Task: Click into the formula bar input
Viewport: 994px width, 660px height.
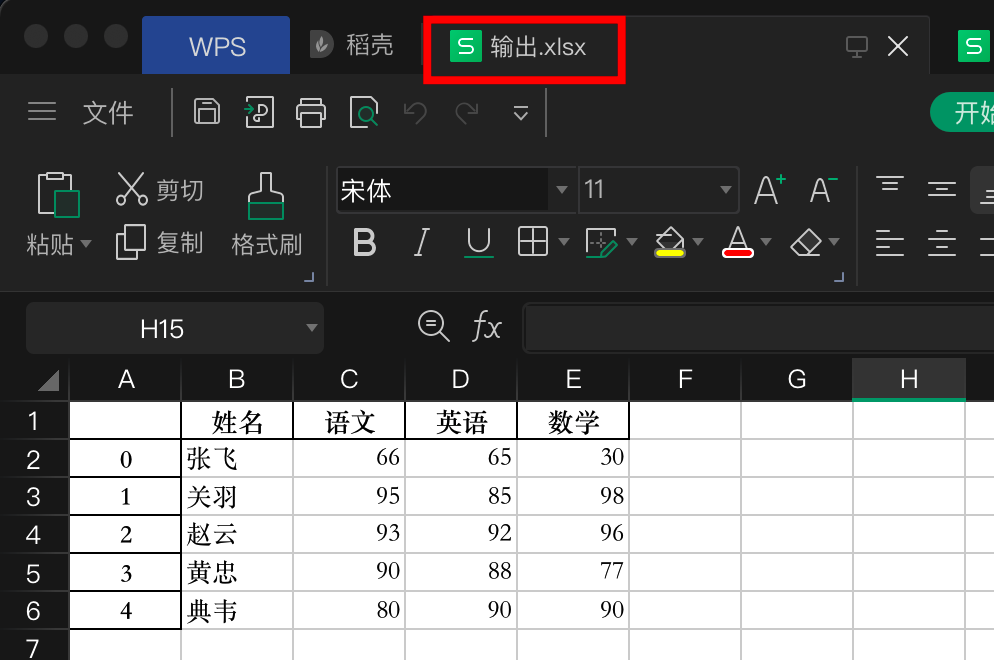Action: click(758, 328)
